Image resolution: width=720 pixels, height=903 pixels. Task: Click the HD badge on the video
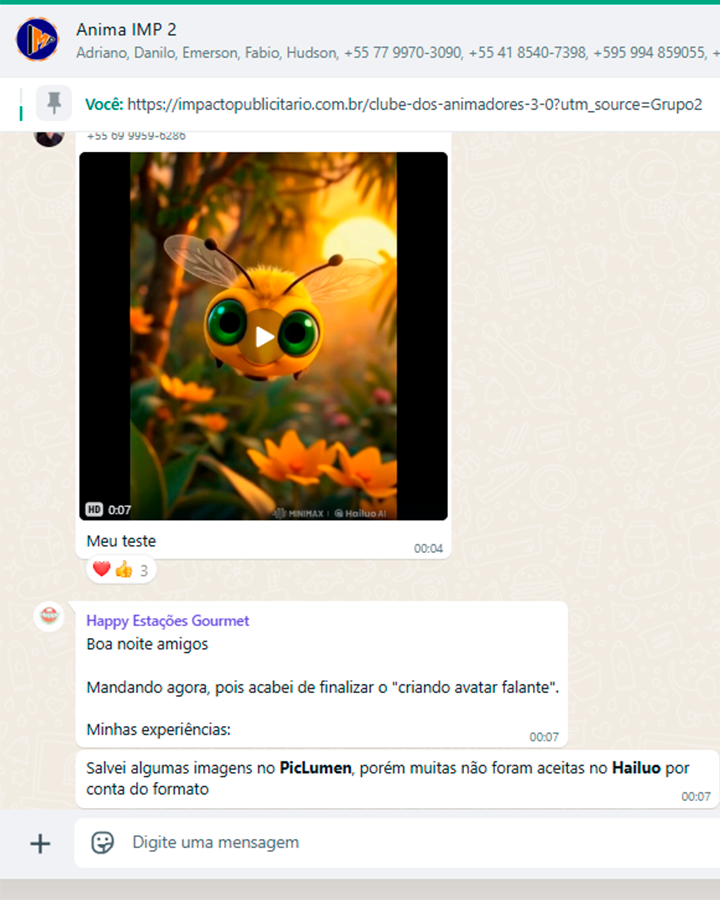[94, 509]
